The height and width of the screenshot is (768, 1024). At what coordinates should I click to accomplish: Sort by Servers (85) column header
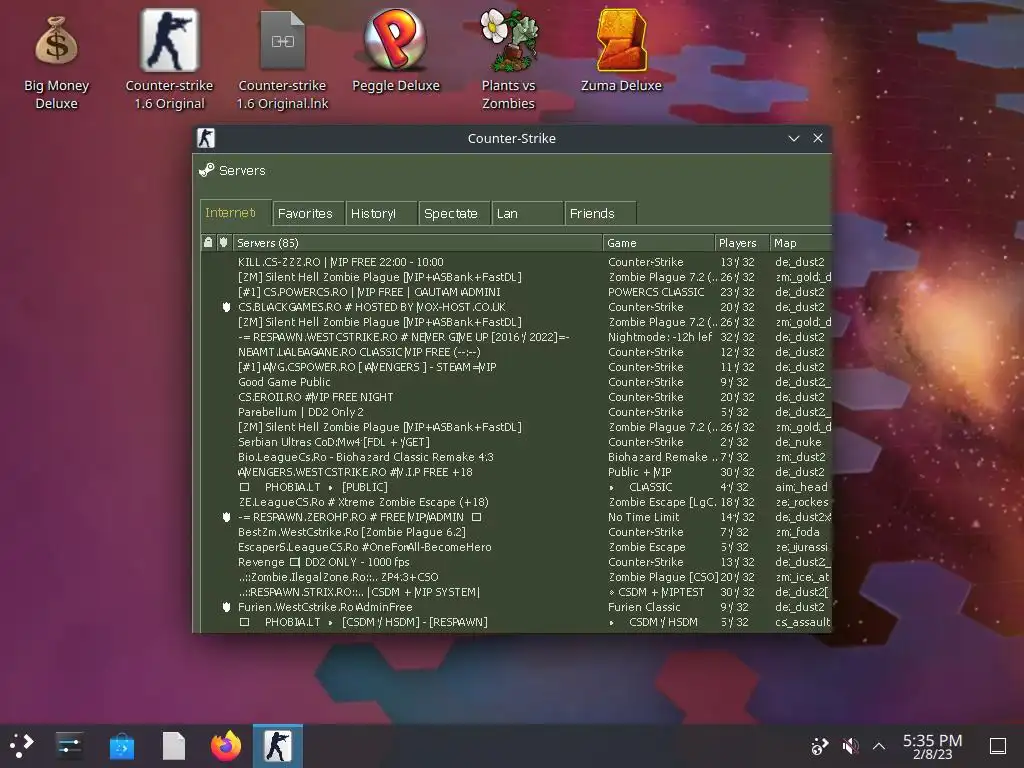(x=417, y=243)
